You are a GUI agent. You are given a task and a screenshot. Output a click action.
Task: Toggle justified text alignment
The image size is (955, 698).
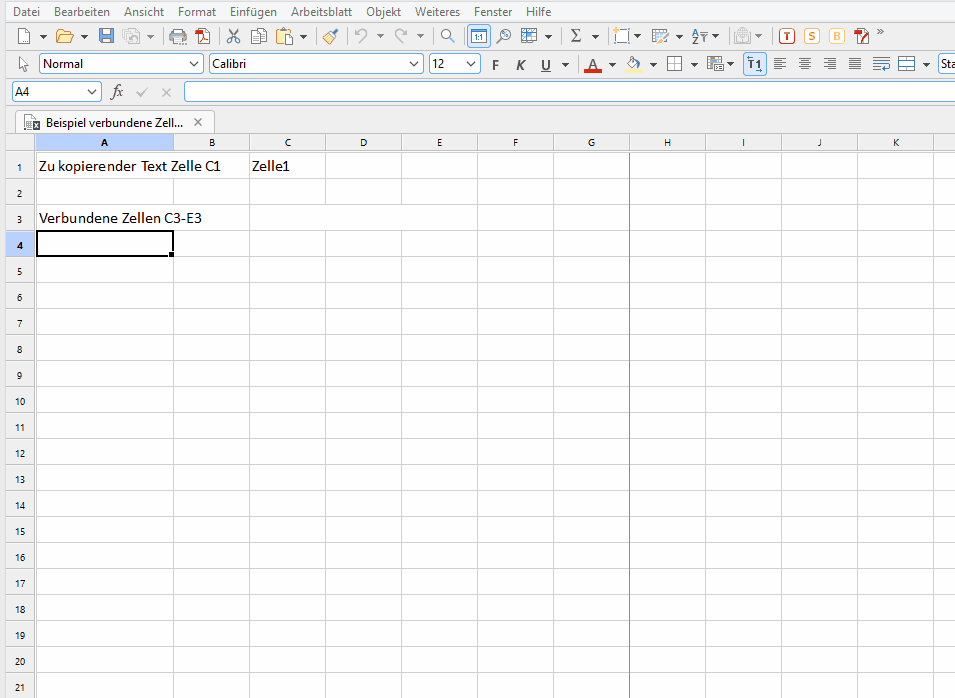[x=855, y=64]
